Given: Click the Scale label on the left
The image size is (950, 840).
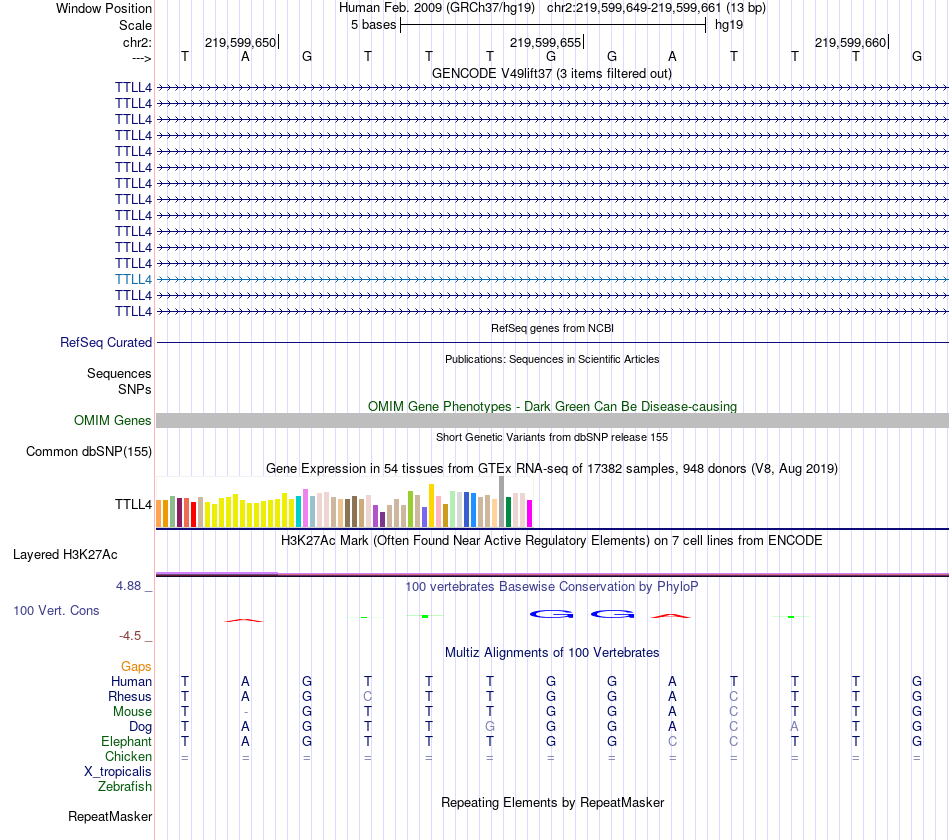Looking at the screenshot, I should pyautogui.click(x=135, y=25).
